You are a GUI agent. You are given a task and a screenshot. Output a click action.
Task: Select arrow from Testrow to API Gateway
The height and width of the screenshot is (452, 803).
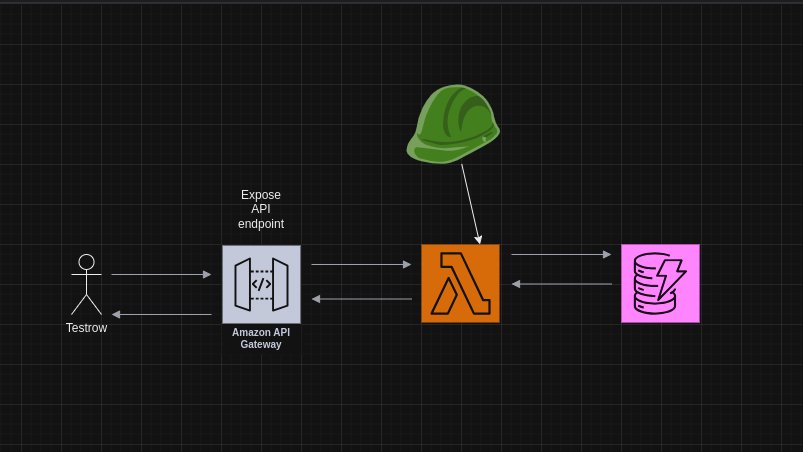[x=161, y=274]
